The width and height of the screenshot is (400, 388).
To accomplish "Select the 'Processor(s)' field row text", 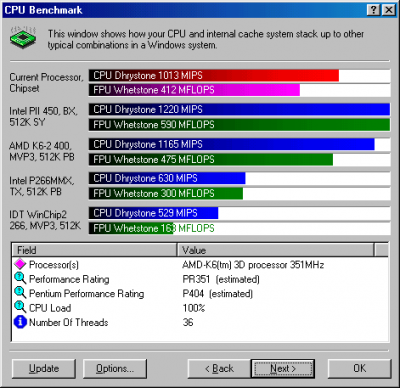I will [54, 265].
